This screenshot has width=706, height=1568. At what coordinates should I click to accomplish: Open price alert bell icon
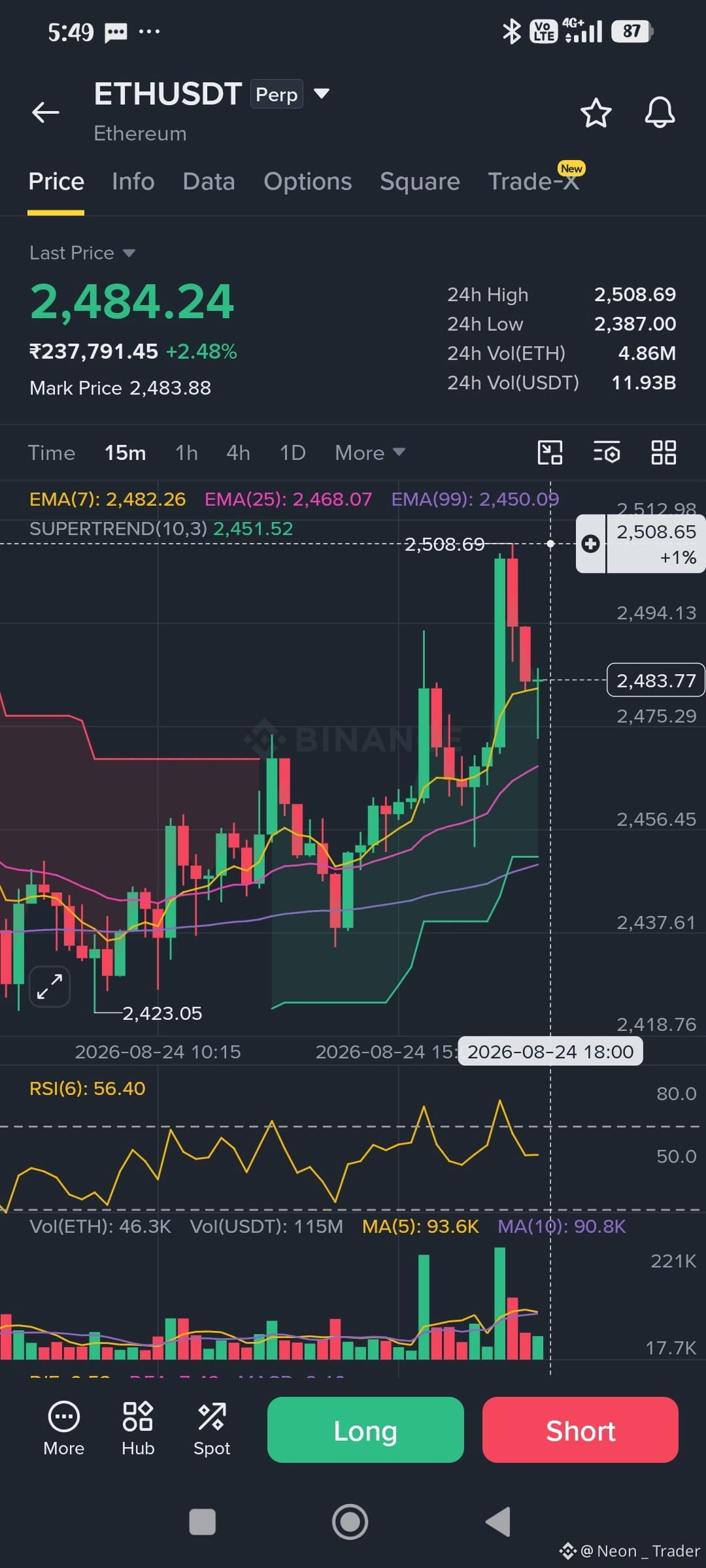660,113
